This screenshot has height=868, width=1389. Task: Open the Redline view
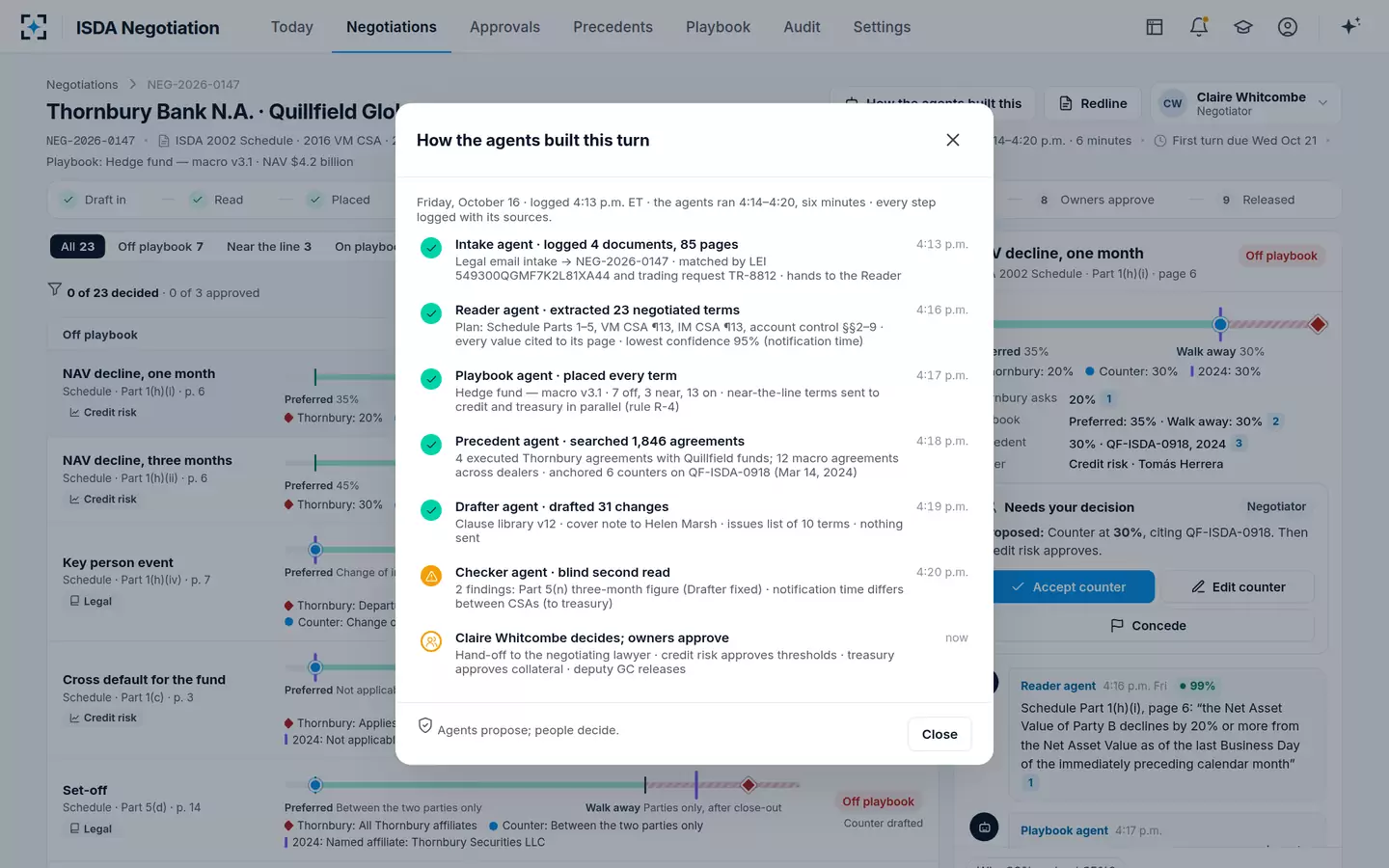(1093, 103)
